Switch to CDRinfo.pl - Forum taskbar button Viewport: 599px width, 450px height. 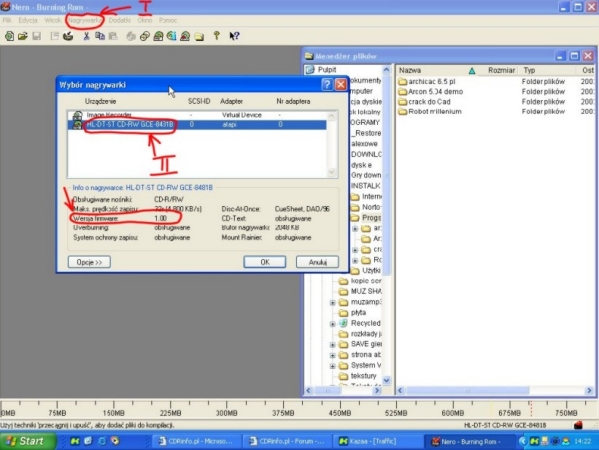pos(287,441)
